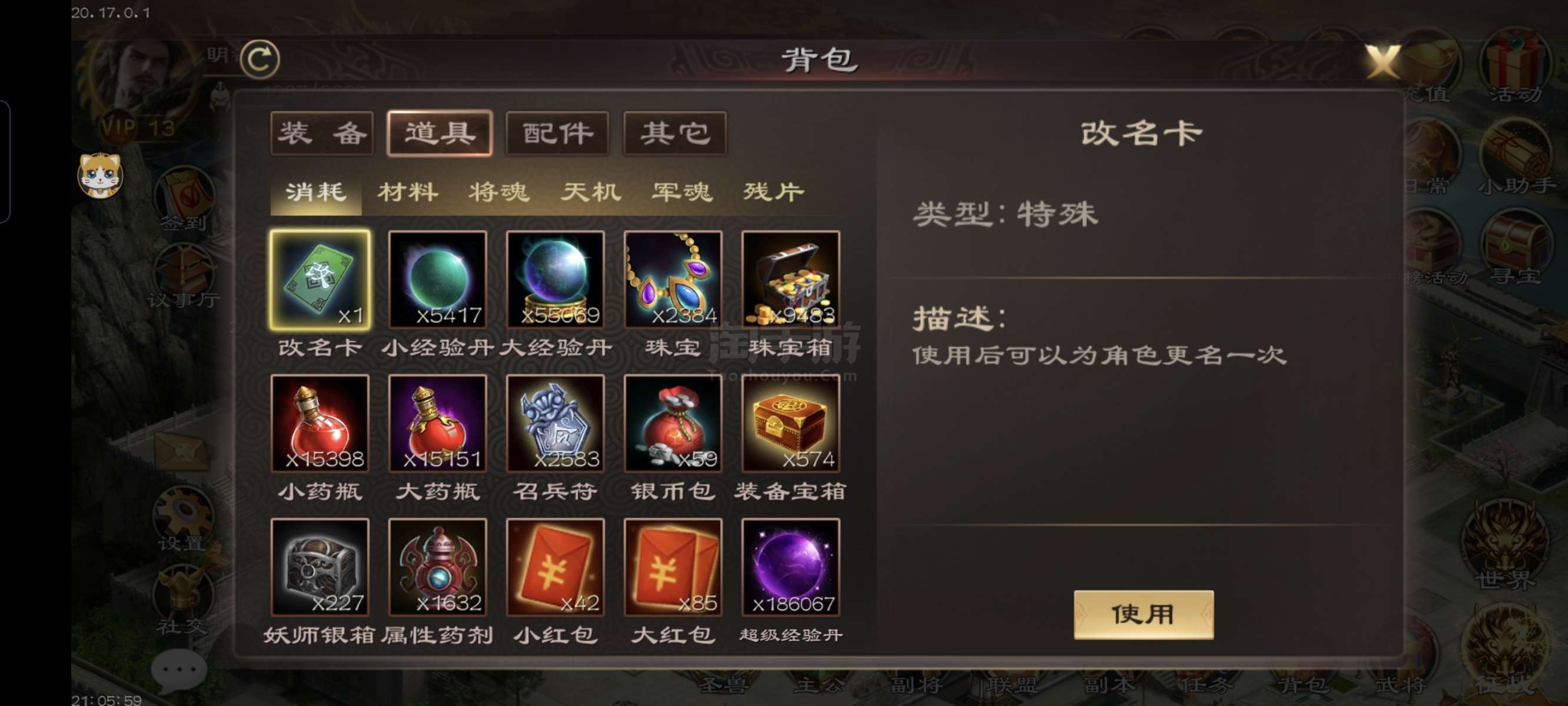Select the 小药瓶 red potion item
Screen dimensions: 1568x706
320,424
